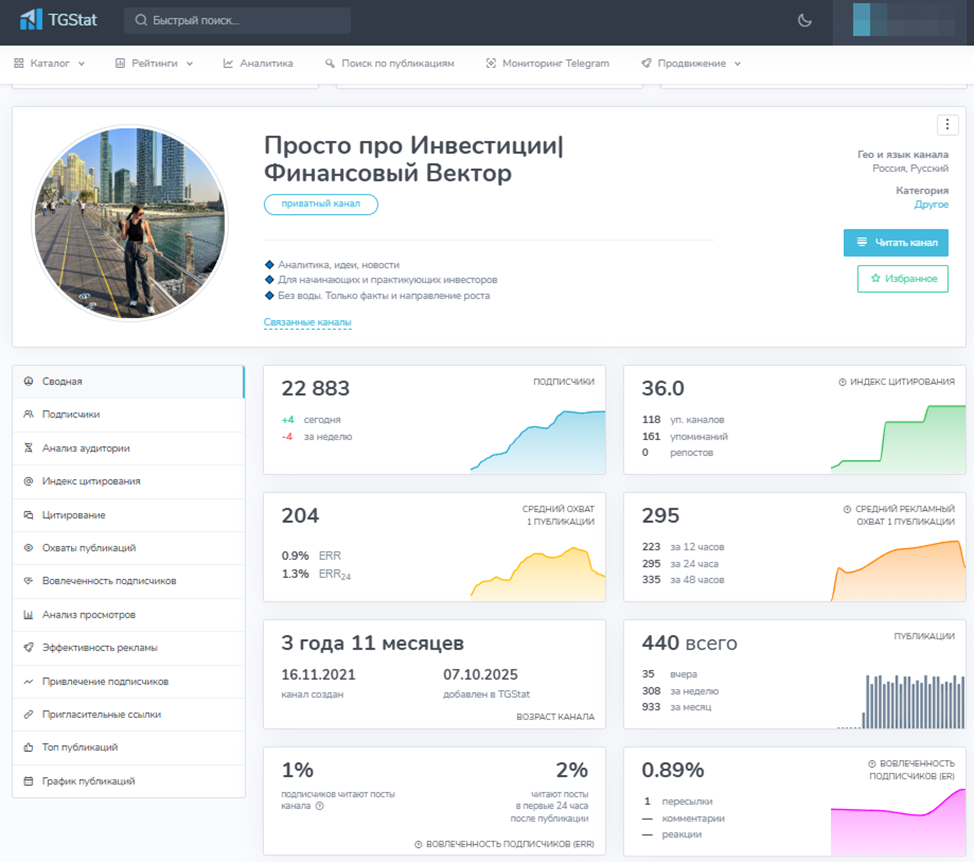Click the Мониторинг Telegram icon
This screenshot has height=862, width=974.
pos(491,63)
